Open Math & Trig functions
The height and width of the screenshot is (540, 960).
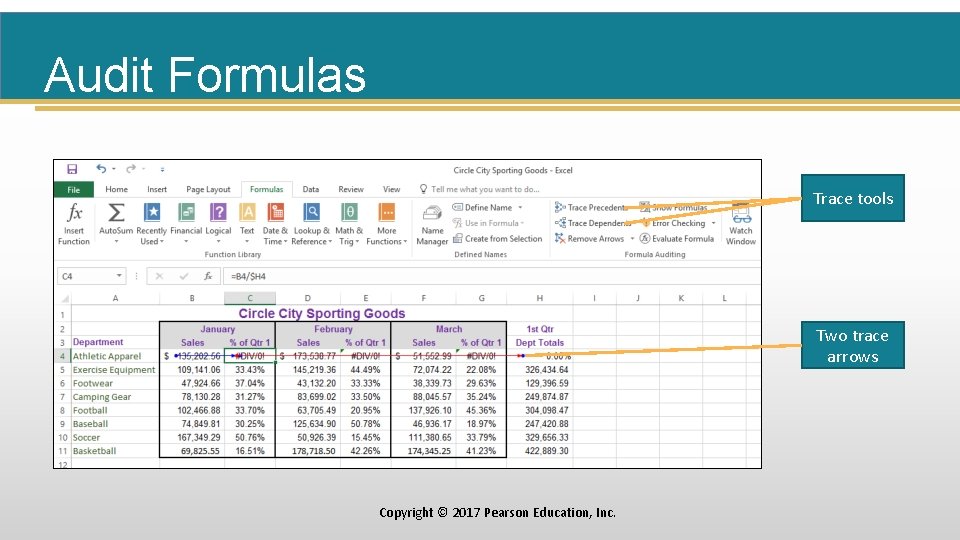[349, 224]
